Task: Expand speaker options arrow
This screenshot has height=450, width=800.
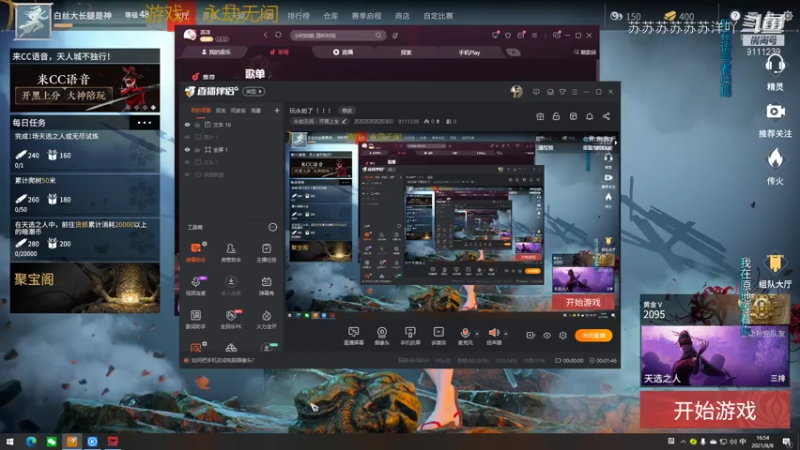Action: (506, 334)
